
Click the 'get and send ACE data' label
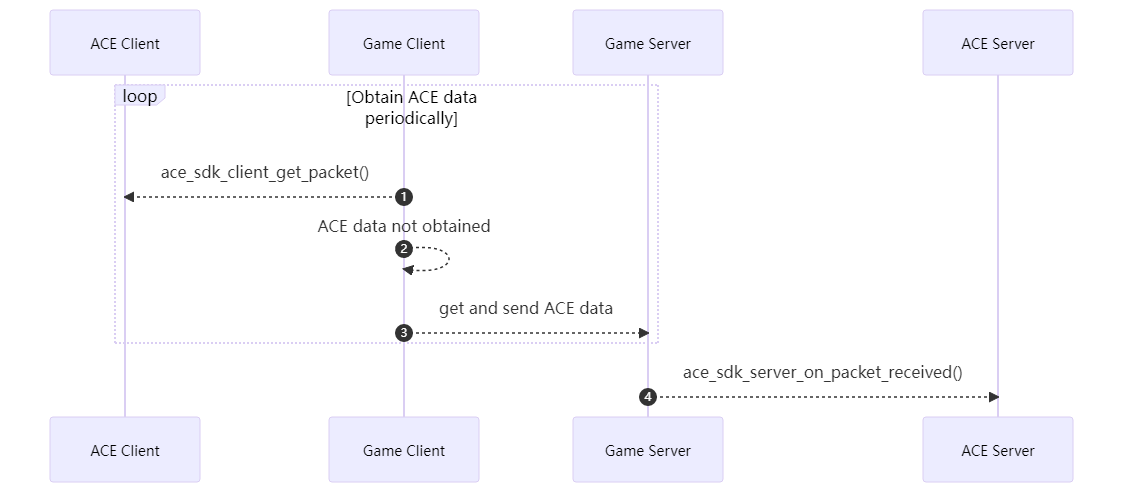click(526, 308)
